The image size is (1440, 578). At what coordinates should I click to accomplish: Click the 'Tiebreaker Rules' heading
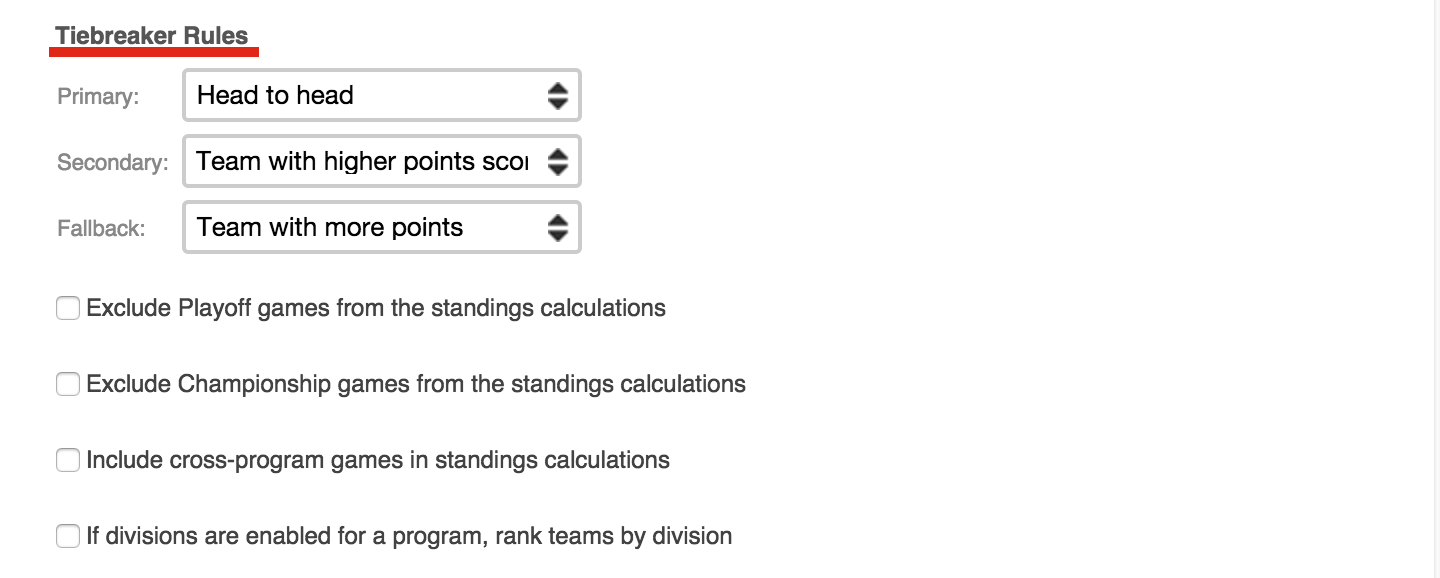(x=153, y=34)
